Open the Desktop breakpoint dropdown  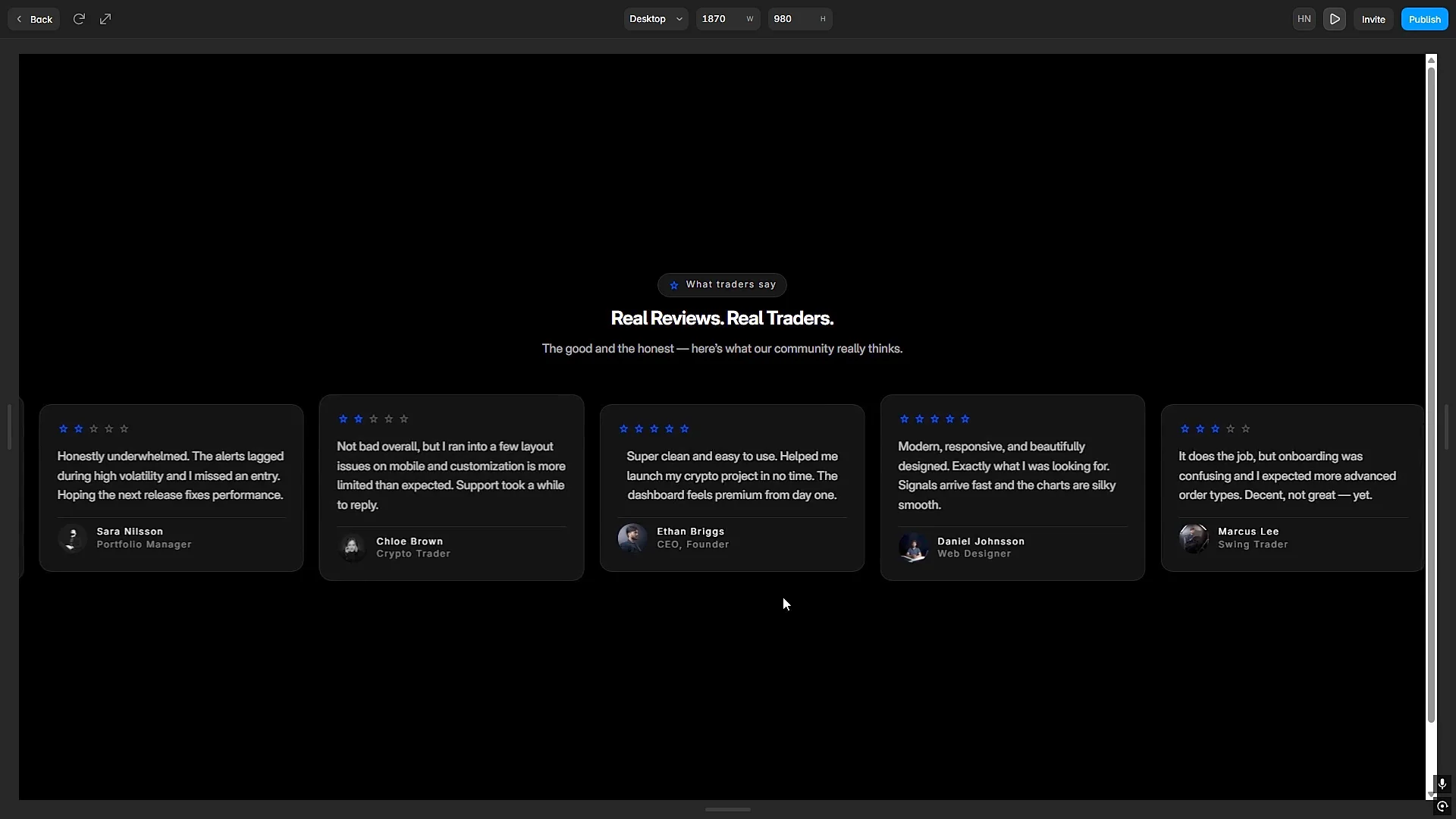(656, 19)
